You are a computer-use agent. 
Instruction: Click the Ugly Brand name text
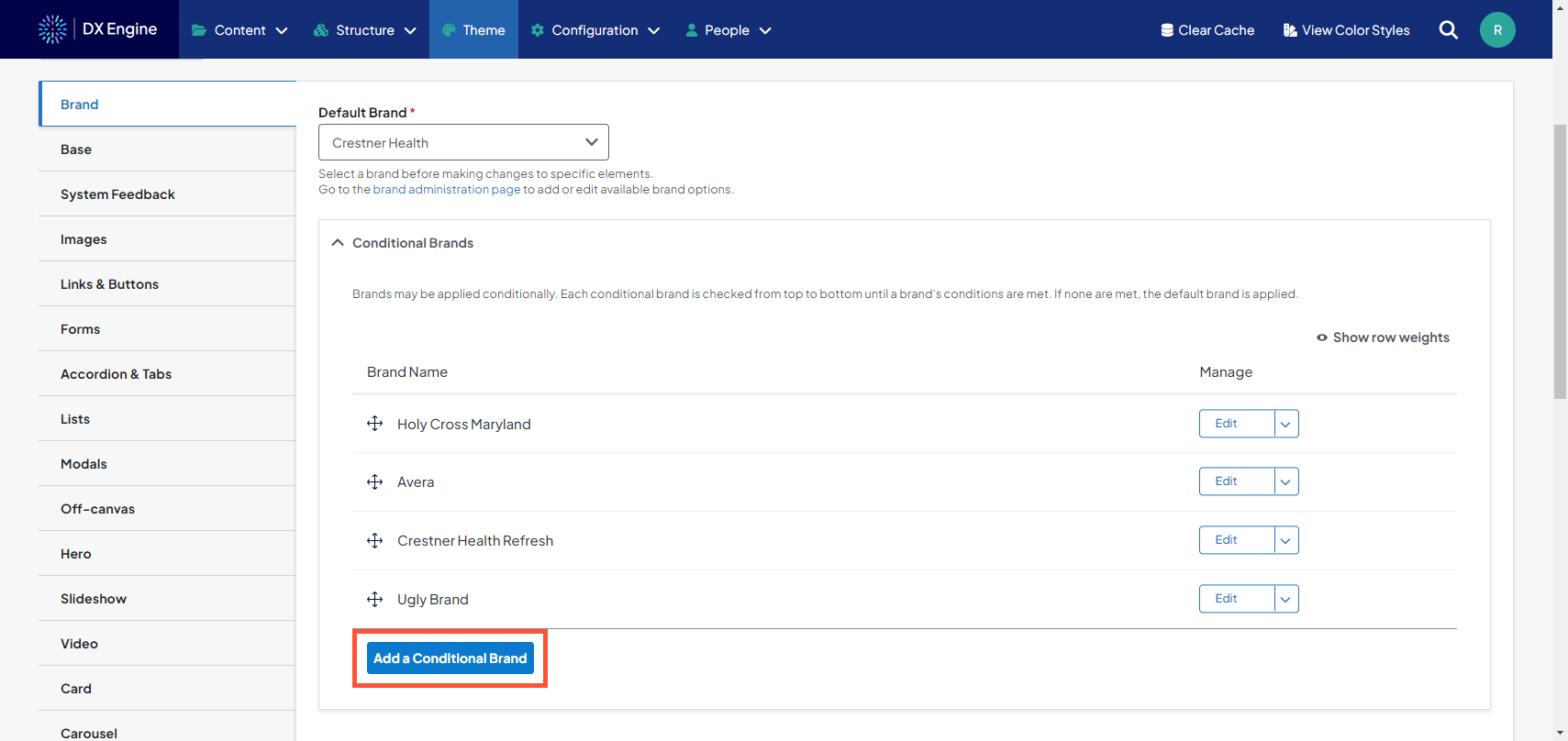[x=433, y=600]
